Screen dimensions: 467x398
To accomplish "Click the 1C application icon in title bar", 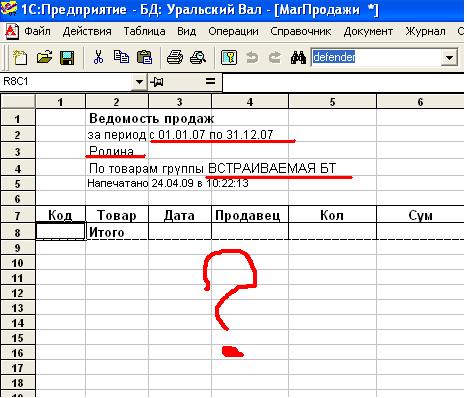I will point(9,8).
